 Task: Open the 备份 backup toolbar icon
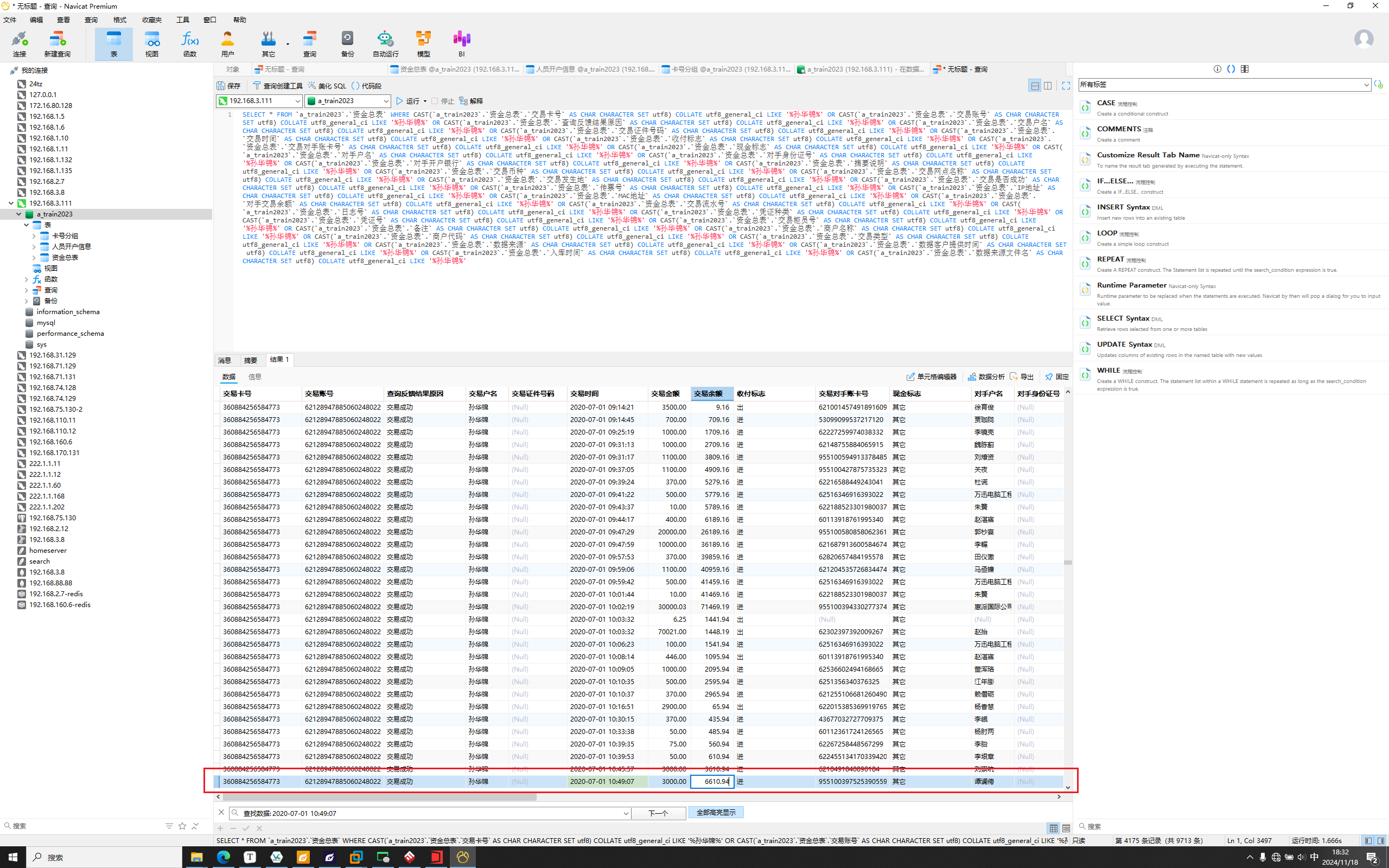coord(347,44)
